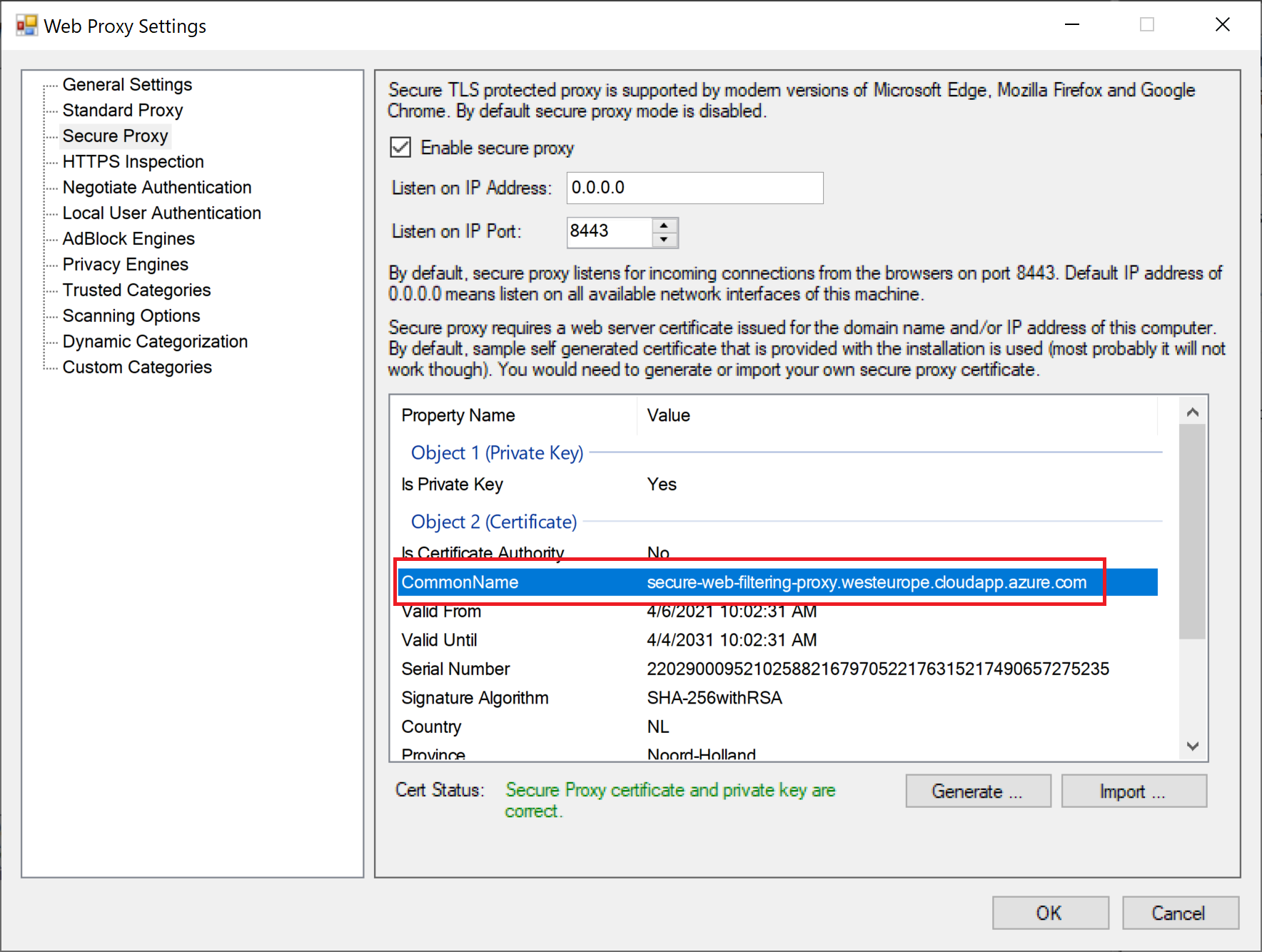
Task: Open Negotiate Authentication settings
Action: pos(157,187)
